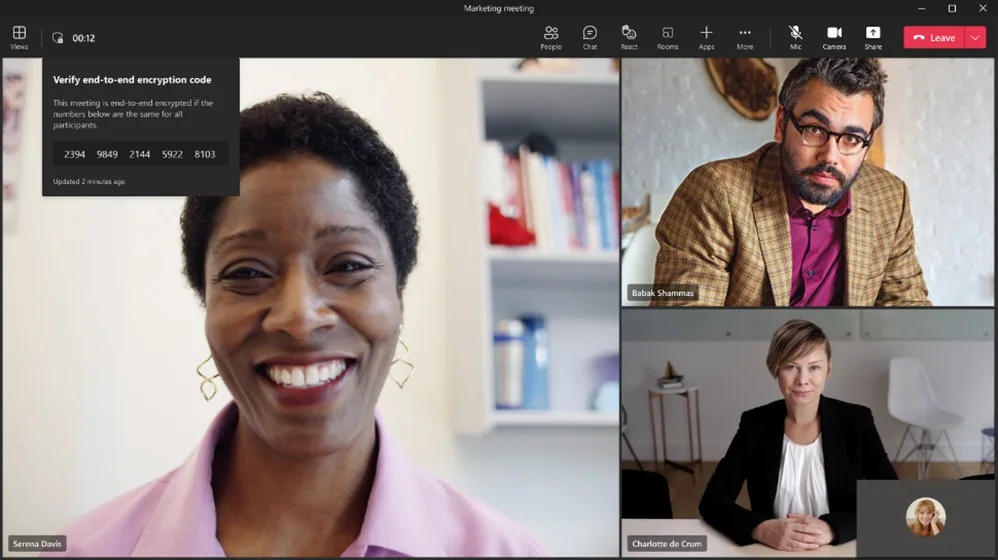Expand the Leave options dropdown arrow

(x=975, y=37)
